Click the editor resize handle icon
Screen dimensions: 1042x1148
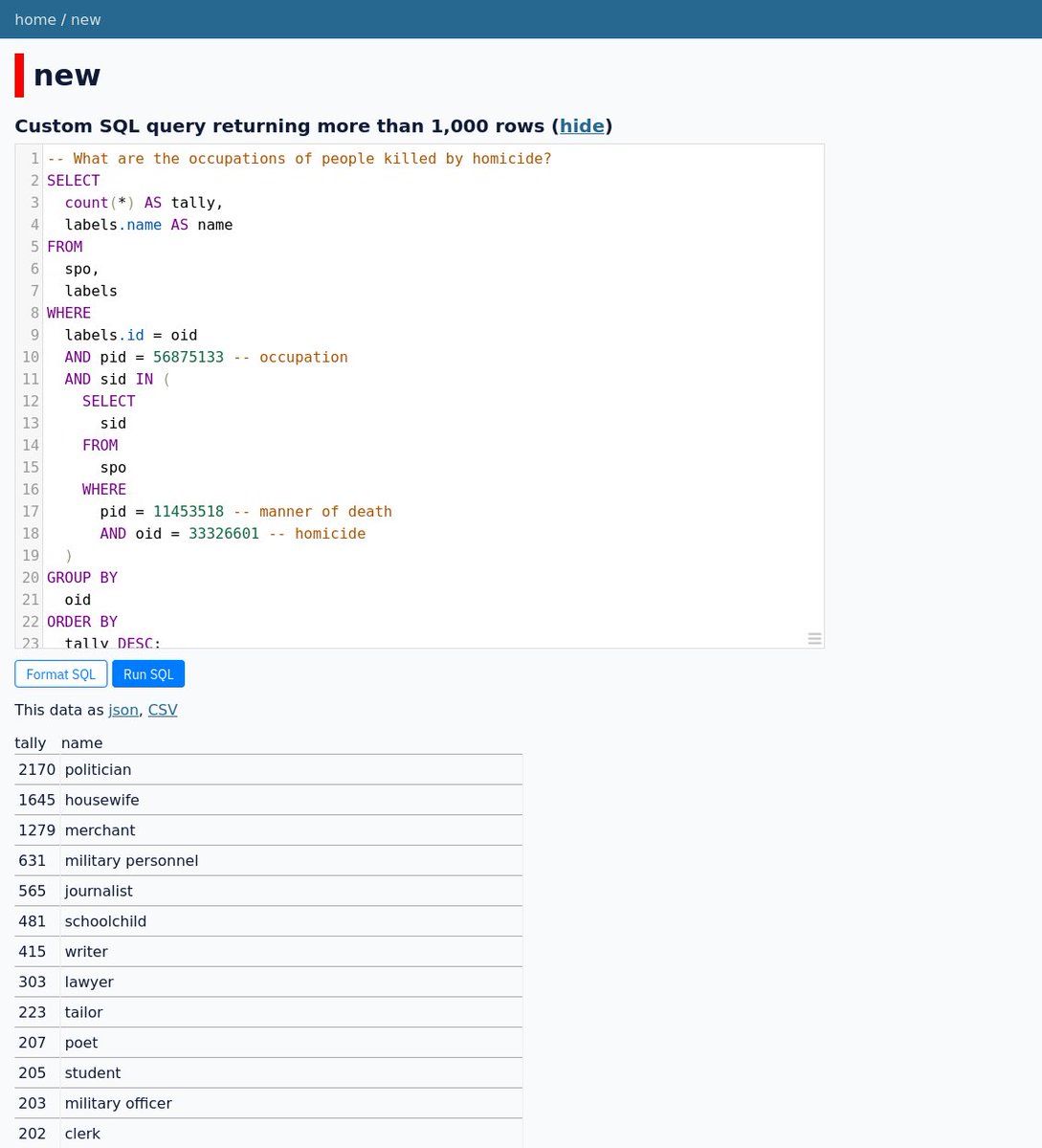(x=814, y=638)
